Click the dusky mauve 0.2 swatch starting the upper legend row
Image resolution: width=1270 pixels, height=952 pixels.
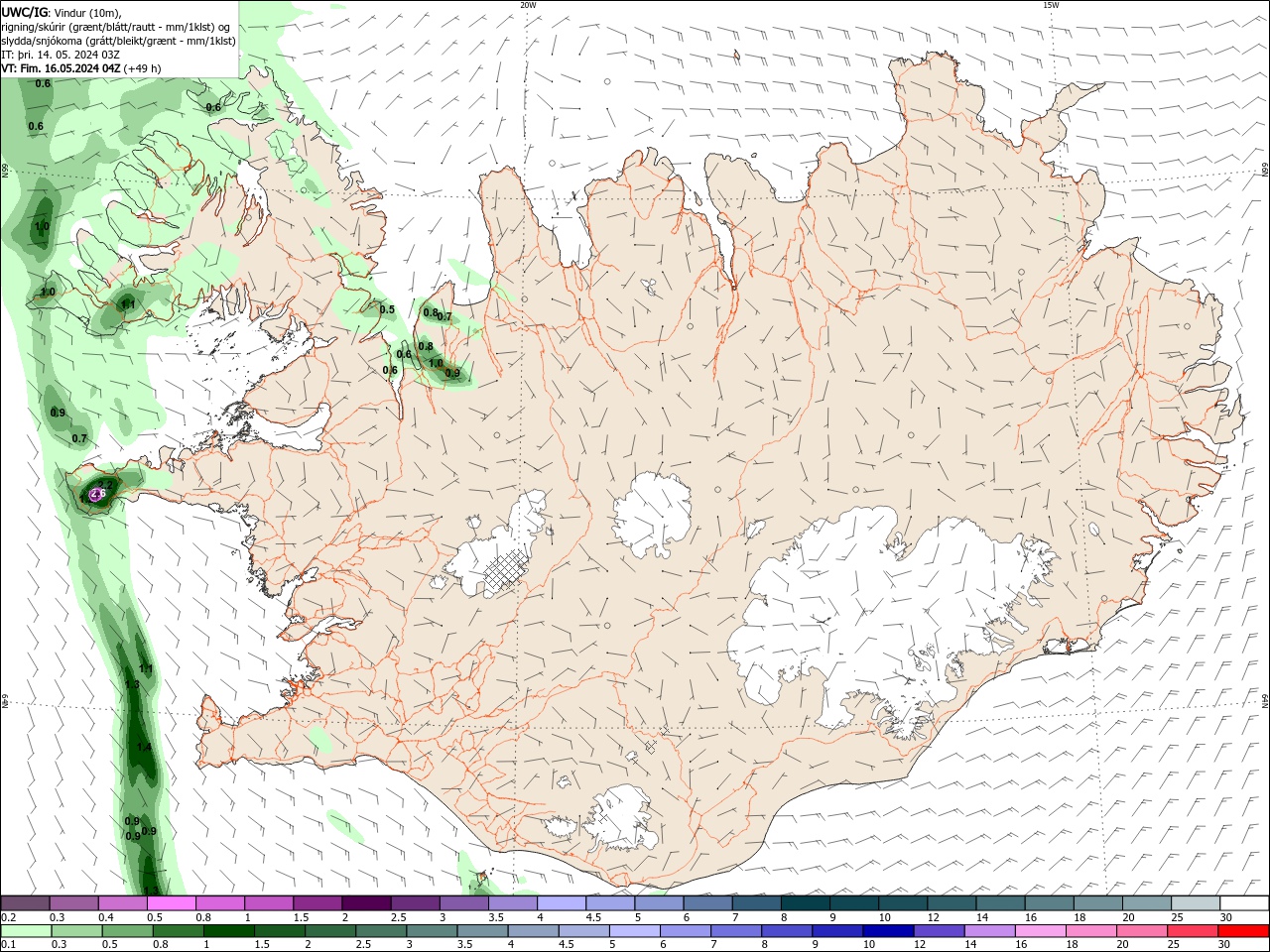(x=25, y=903)
